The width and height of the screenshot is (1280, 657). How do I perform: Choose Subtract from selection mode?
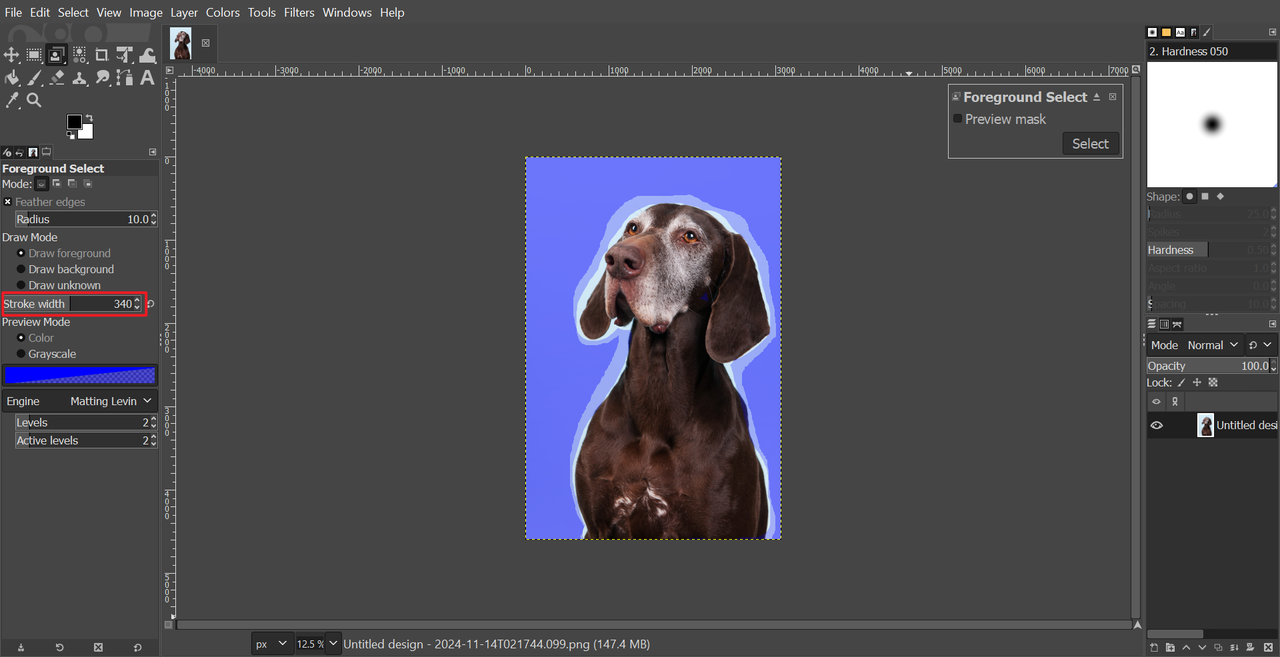(x=72, y=184)
